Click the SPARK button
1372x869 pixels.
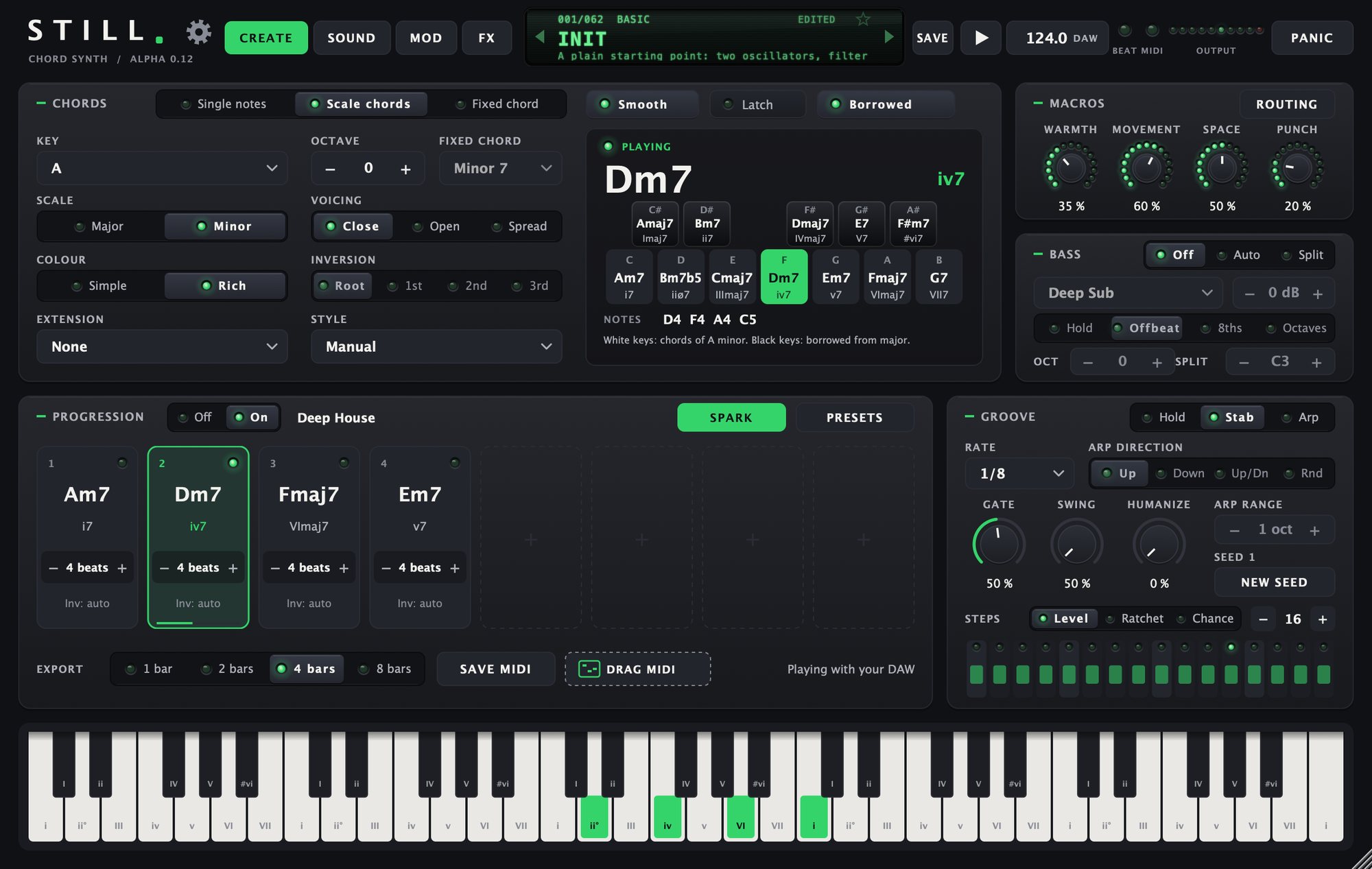click(731, 417)
